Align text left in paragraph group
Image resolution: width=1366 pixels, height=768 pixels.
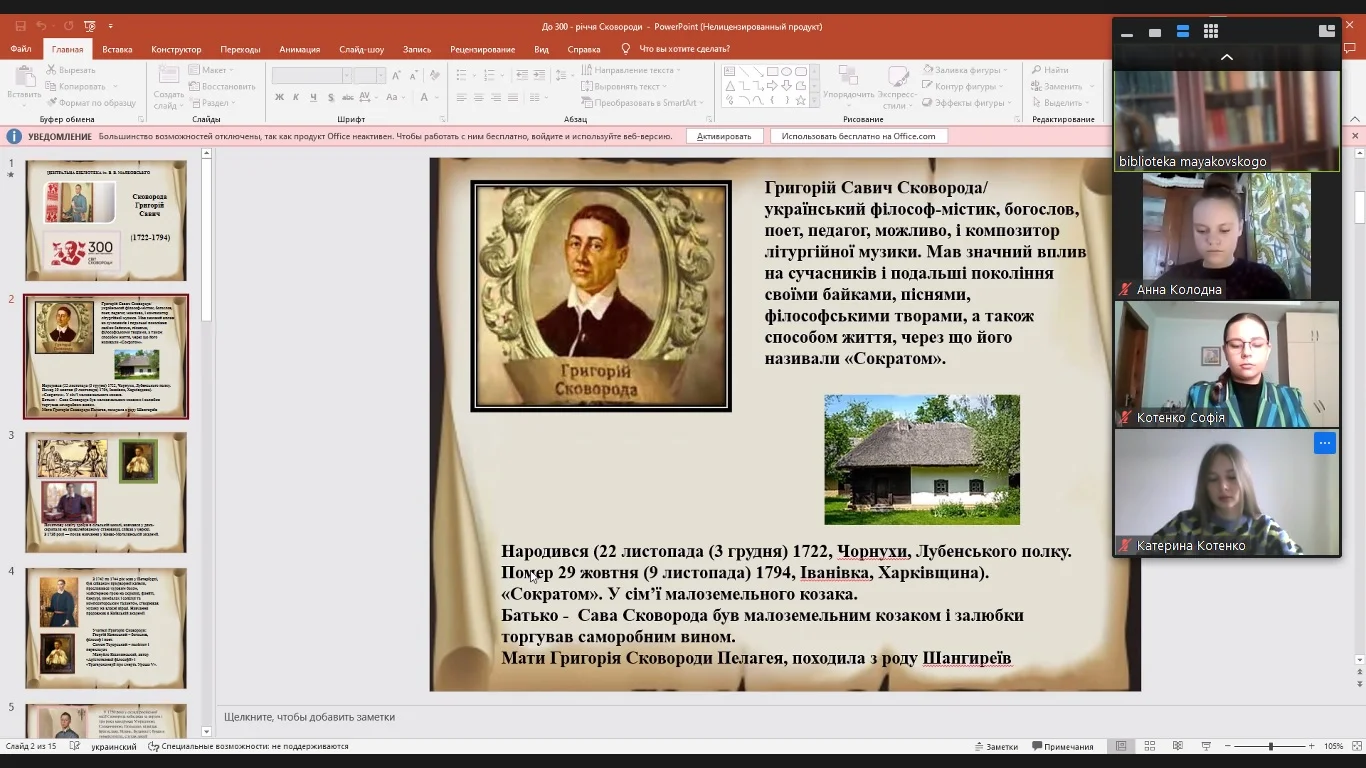click(x=462, y=98)
